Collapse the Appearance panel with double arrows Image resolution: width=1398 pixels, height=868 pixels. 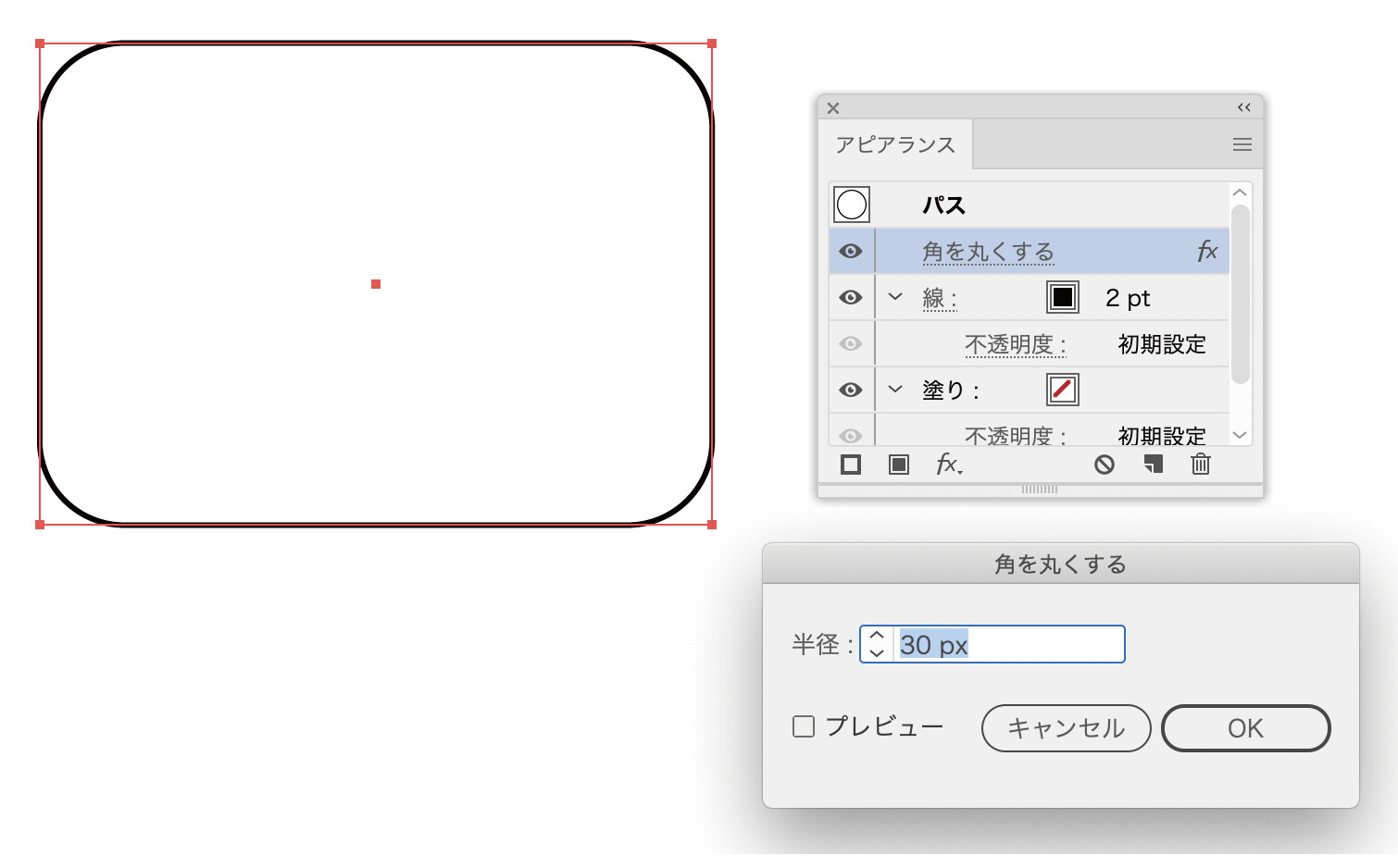tap(1243, 108)
